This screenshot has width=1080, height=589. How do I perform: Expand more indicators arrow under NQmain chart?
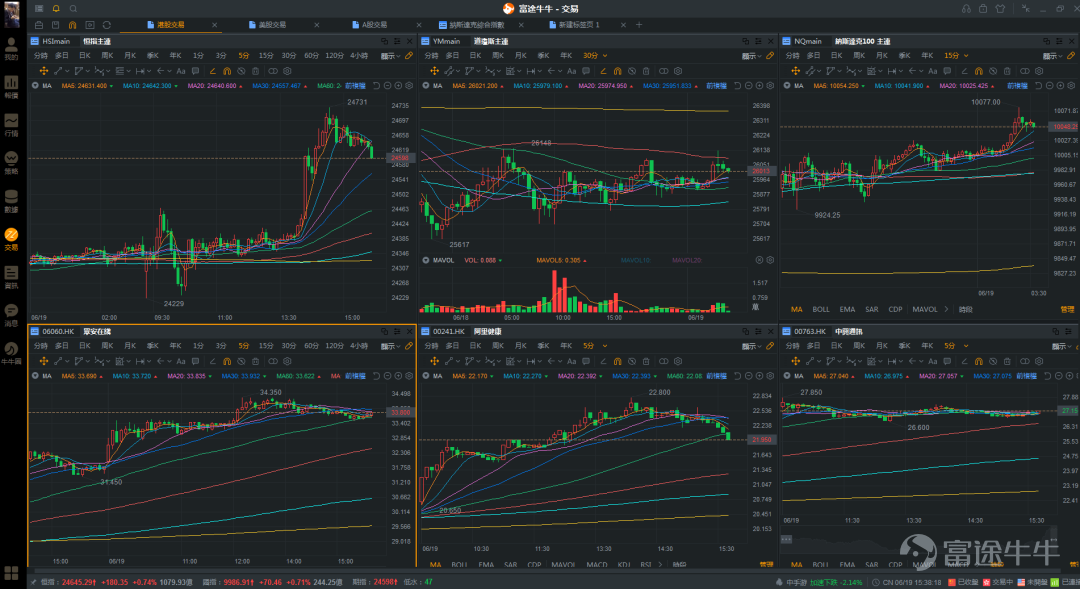[x=946, y=309]
